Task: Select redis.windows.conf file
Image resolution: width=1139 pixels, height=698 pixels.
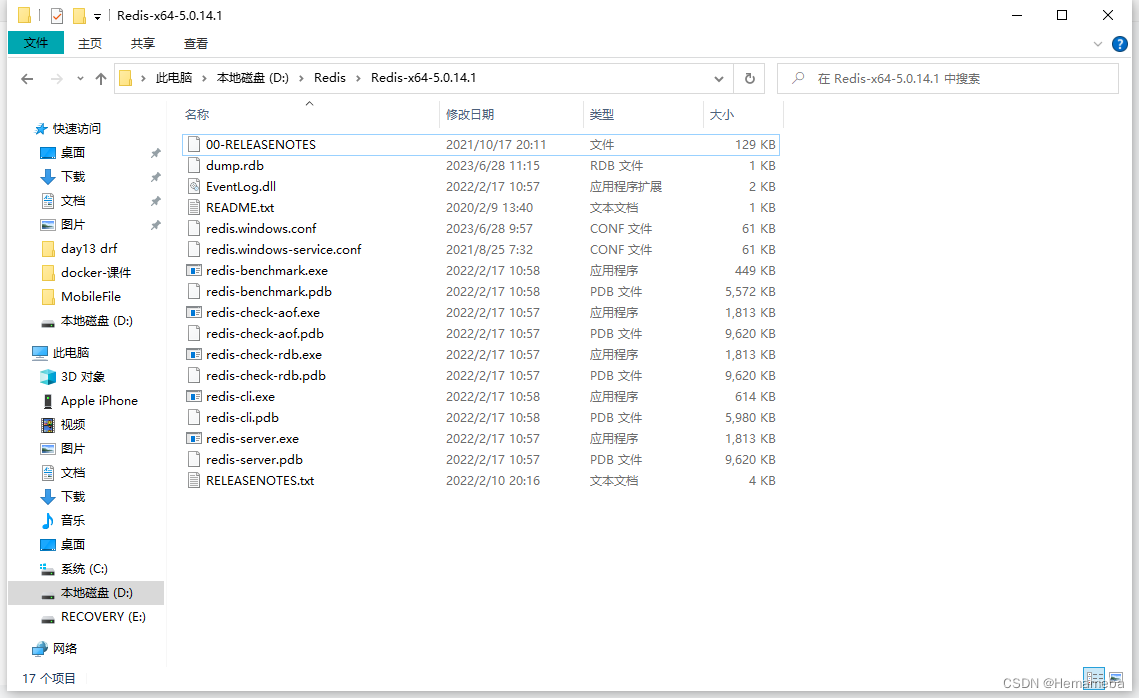Action: click(x=261, y=229)
